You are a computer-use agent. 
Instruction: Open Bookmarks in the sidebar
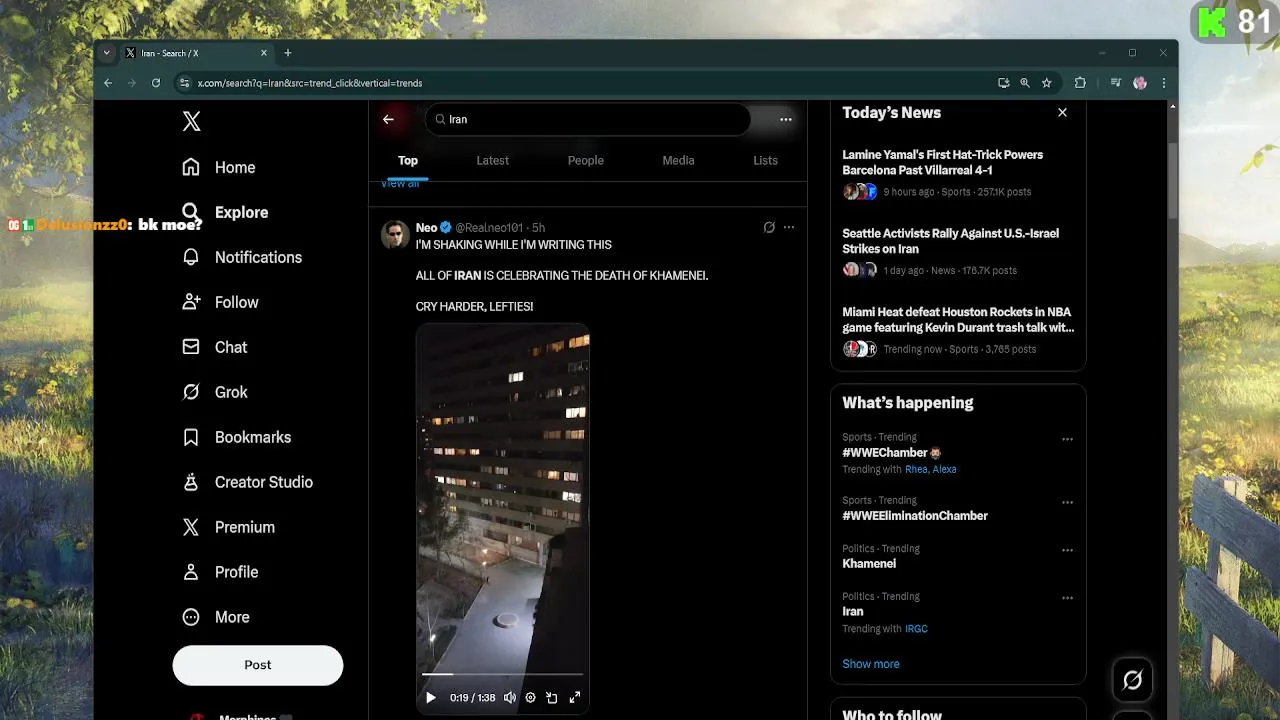[x=236, y=437]
